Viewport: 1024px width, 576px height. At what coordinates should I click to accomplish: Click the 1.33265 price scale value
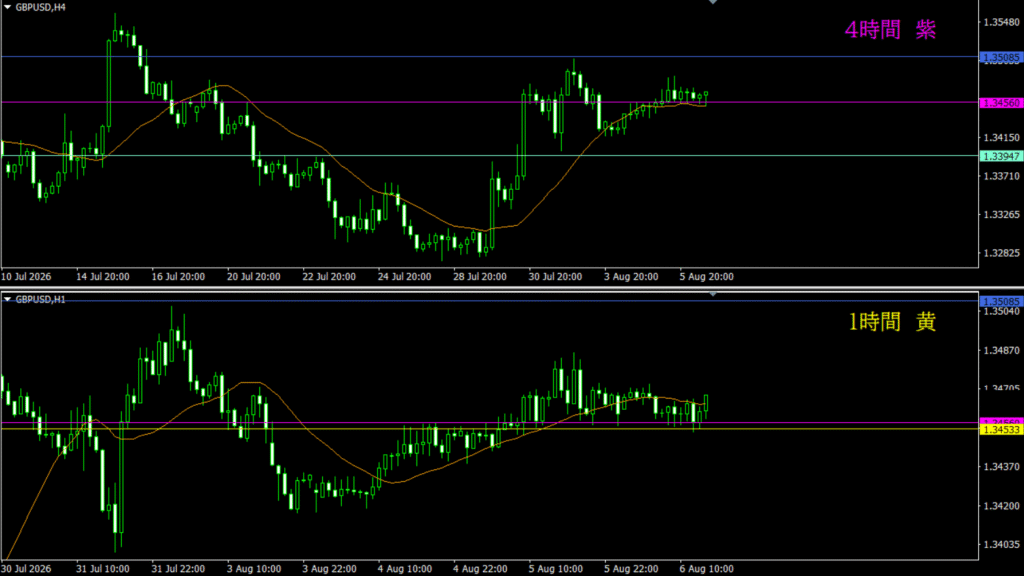point(1001,215)
